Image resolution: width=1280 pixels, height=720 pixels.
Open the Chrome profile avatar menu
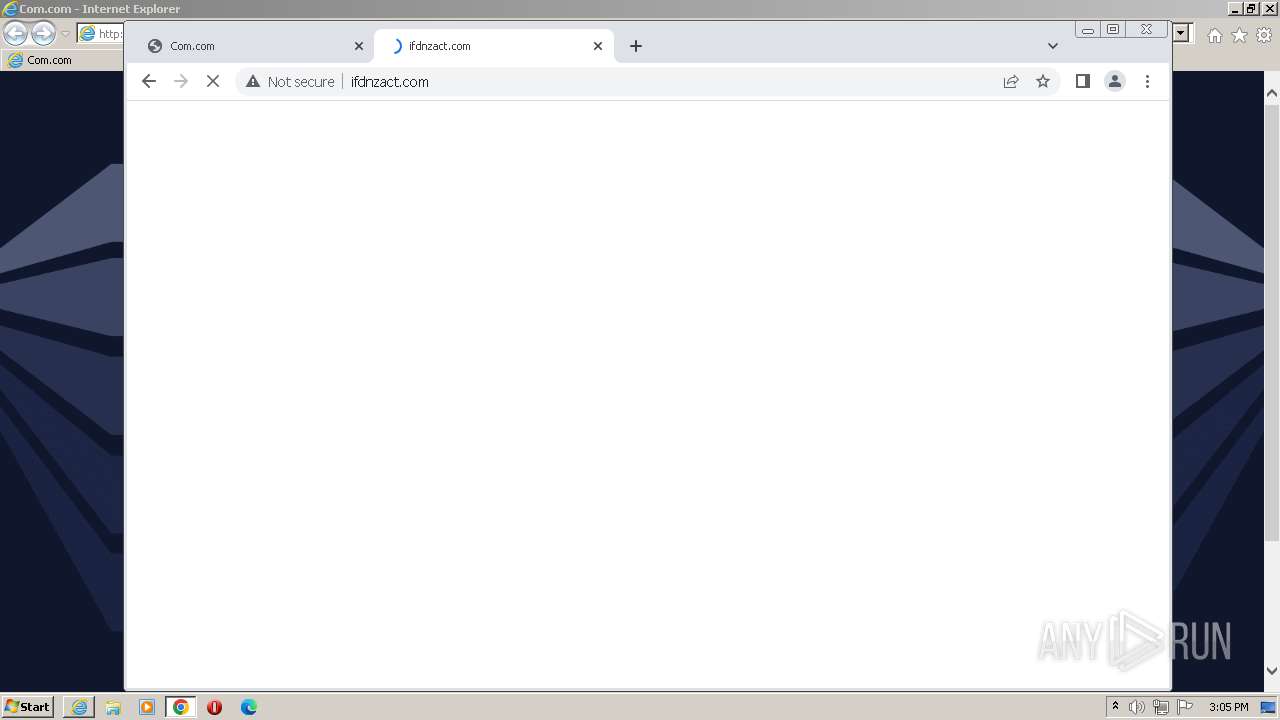(x=1115, y=82)
